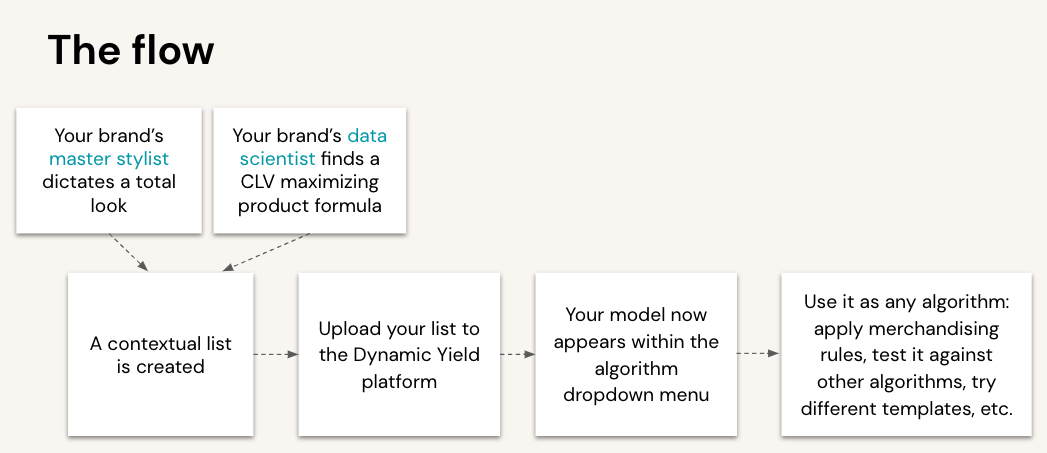The image size is (1047, 453).
Task: Select the 'Your model now appears' box
Action: (636, 354)
